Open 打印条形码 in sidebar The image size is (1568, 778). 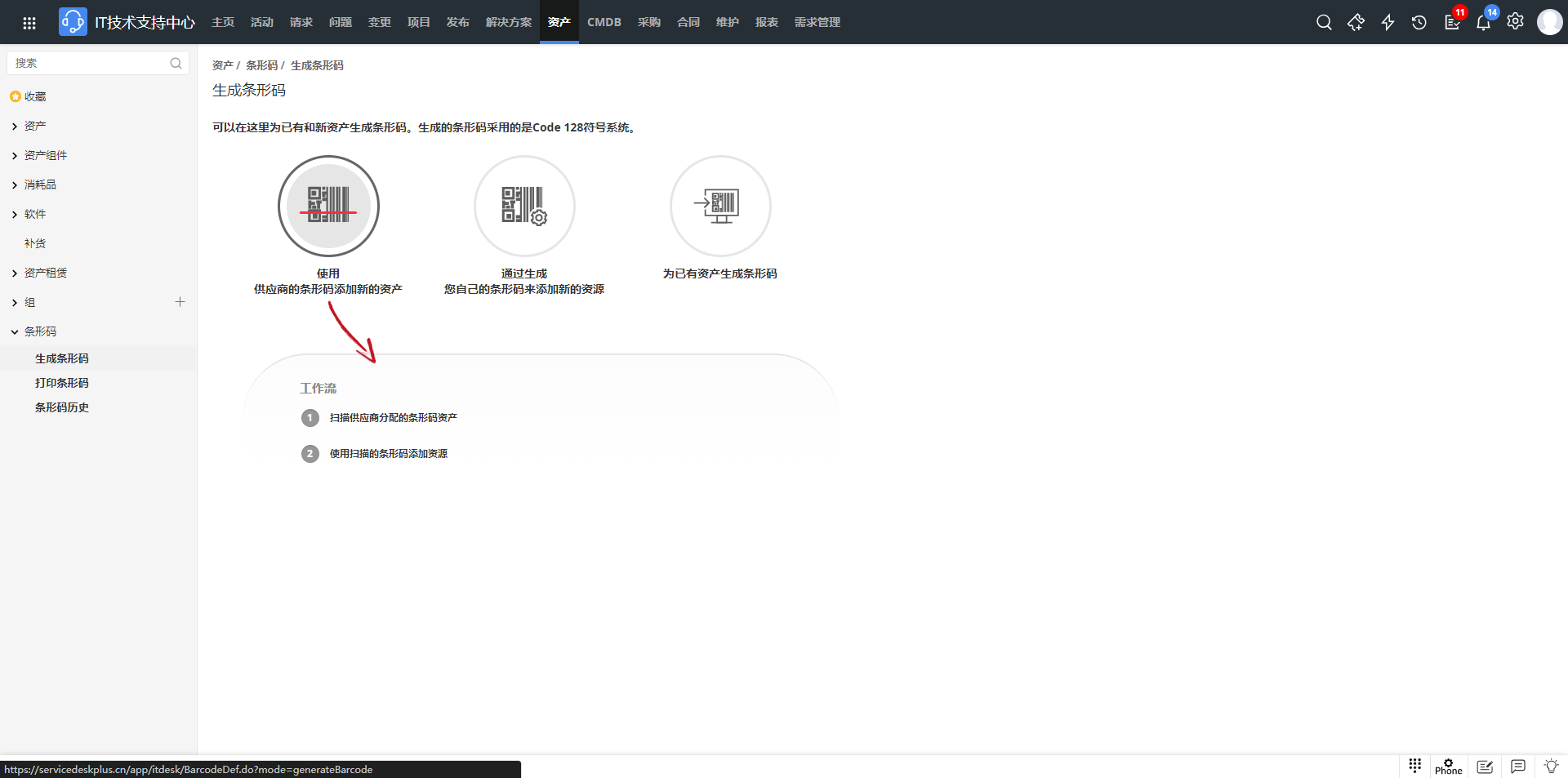pyautogui.click(x=62, y=383)
